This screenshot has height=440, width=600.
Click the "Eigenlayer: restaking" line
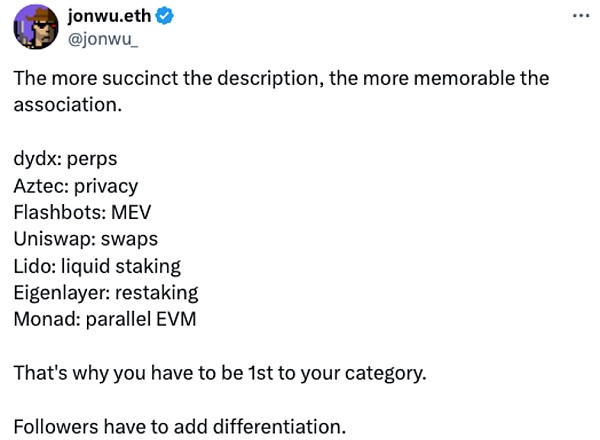tap(106, 293)
